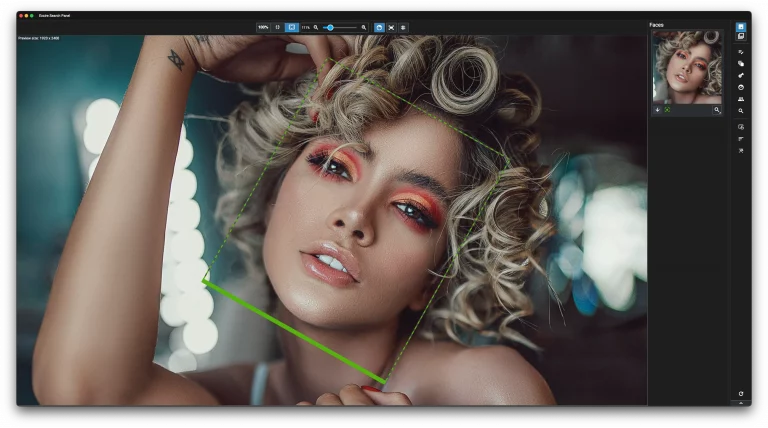Select the highlighted fit-to-screen view button
Image resolution: width=768 pixels, height=428 pixels.
(x=292, y=27)
